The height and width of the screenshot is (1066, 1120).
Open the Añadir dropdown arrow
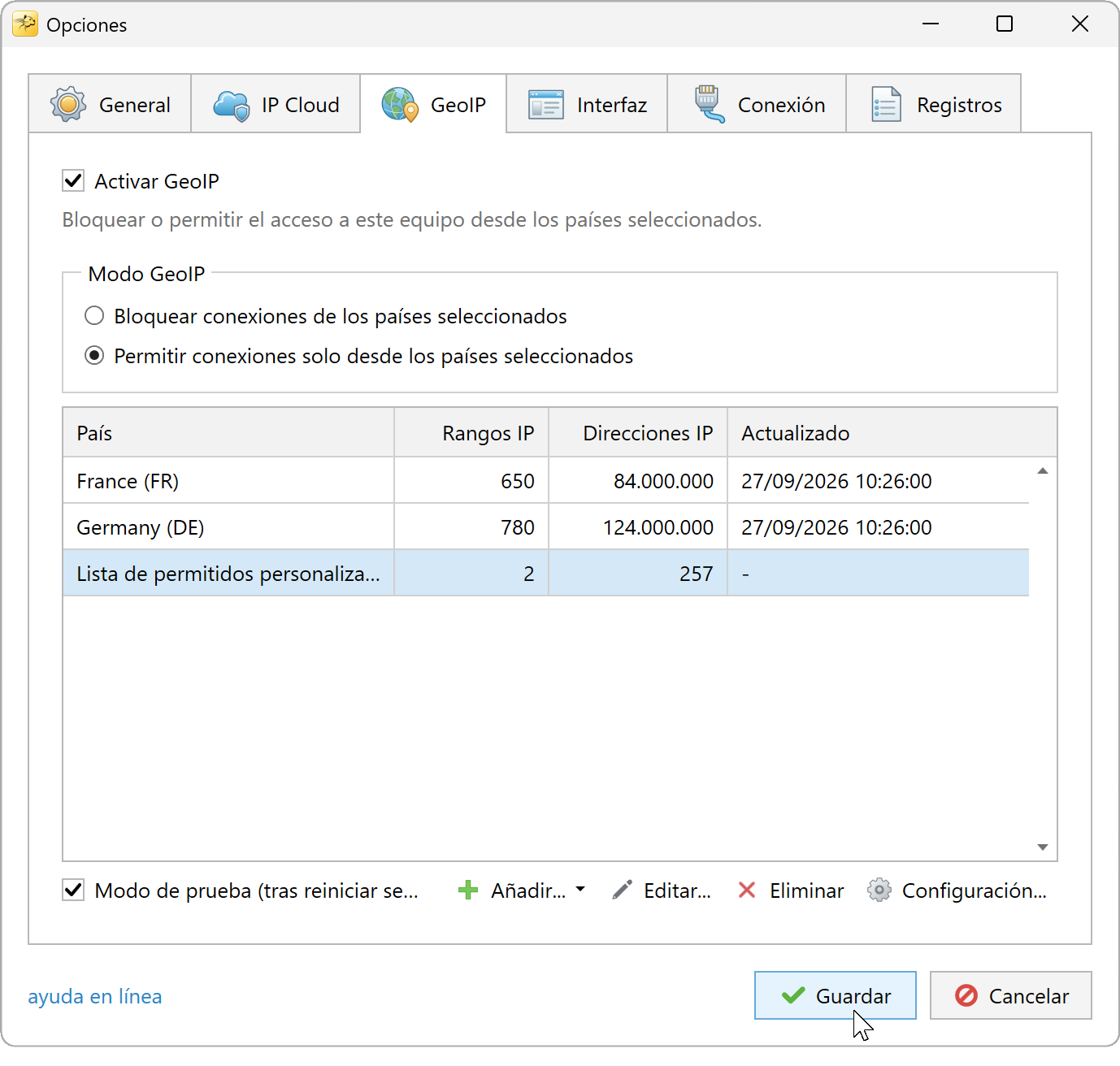[x=580, y=890]
